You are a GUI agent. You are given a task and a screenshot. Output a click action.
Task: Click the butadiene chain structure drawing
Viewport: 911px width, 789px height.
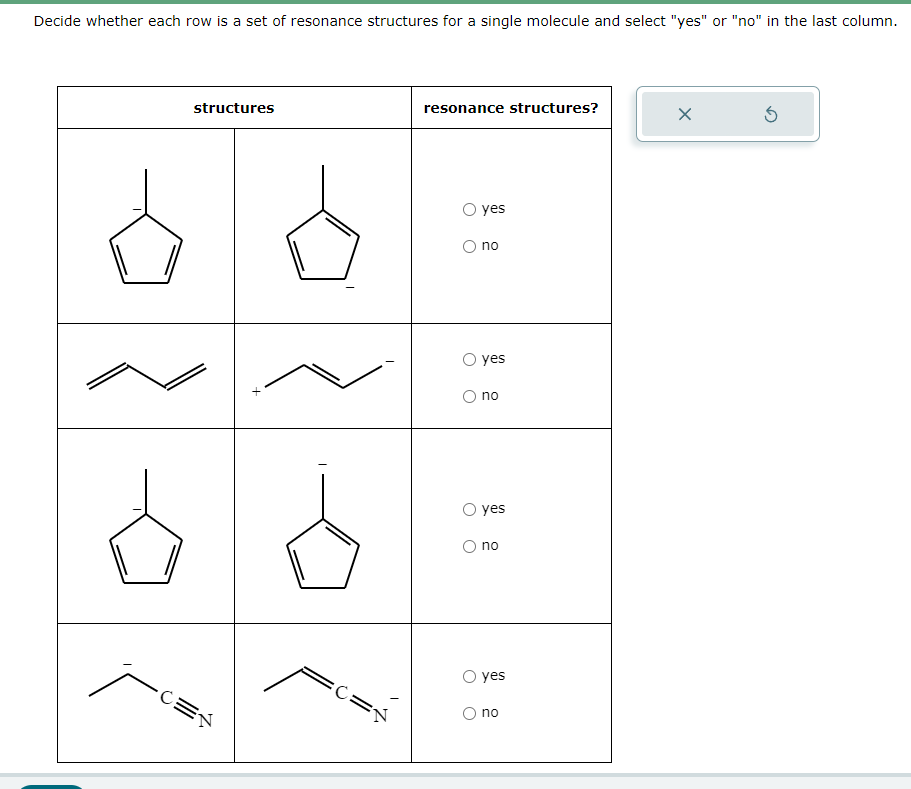click(145, 375)
